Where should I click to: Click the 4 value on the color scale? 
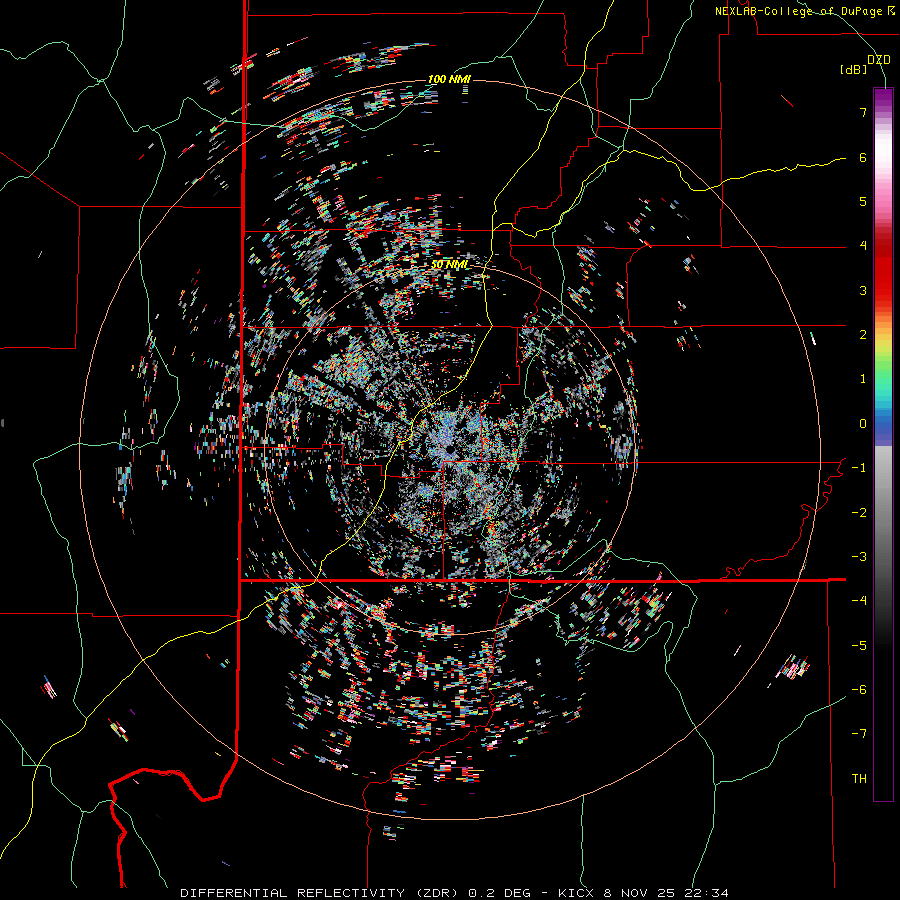click(x=863, y=246)
